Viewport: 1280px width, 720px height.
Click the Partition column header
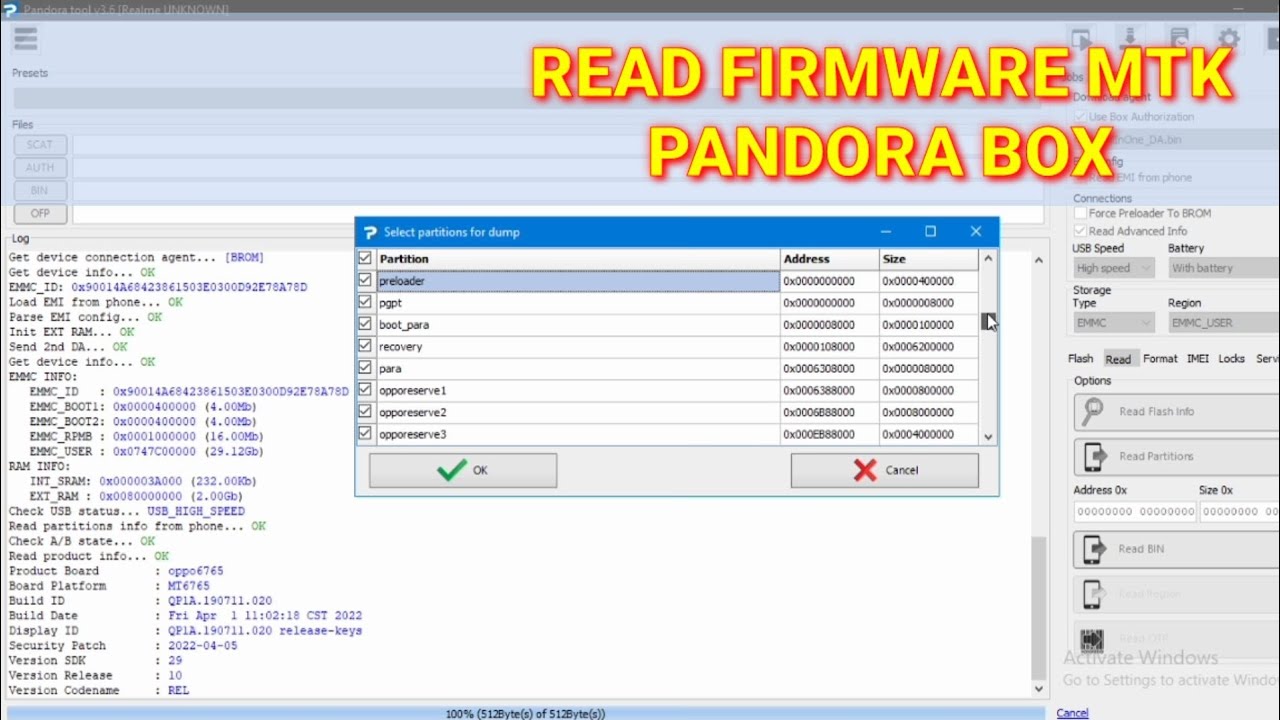point(577,259)
